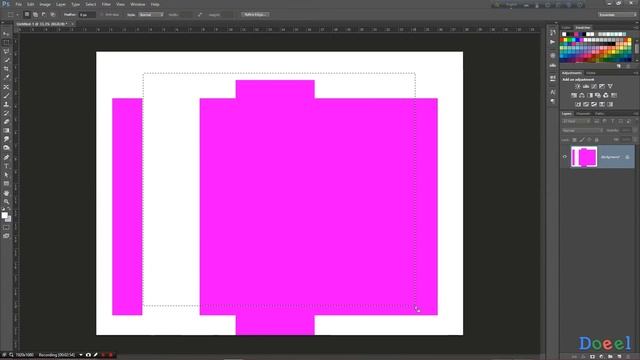The width and height of the screenshot is (640, 360).
Task: Open the Normal blend mode dropdown
Action: (x=582, y=131)
